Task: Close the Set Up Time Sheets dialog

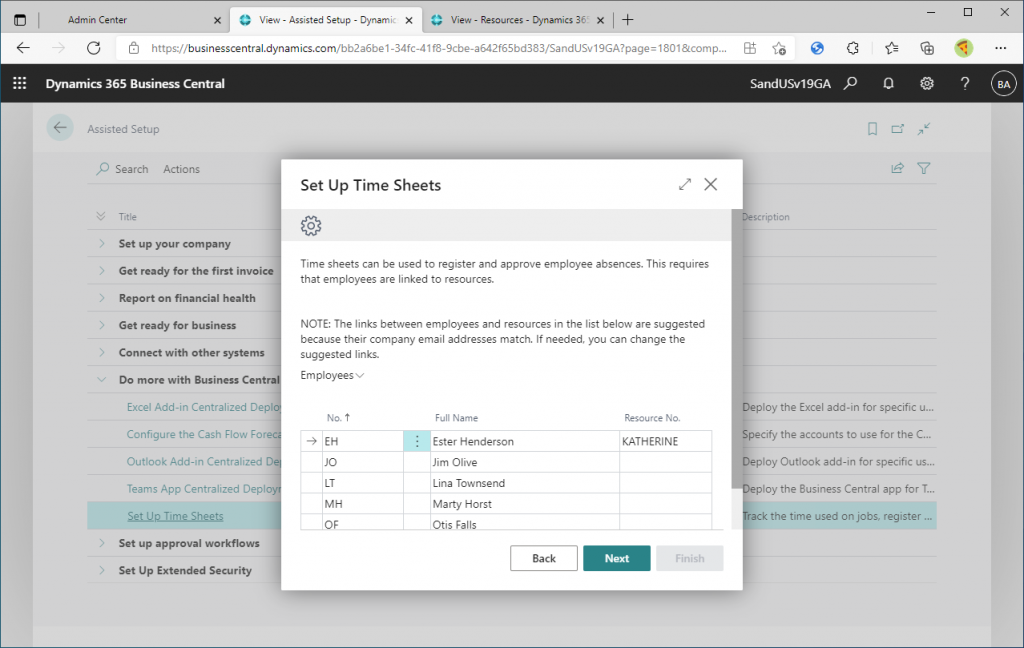Action: click(x=711, y=185)
